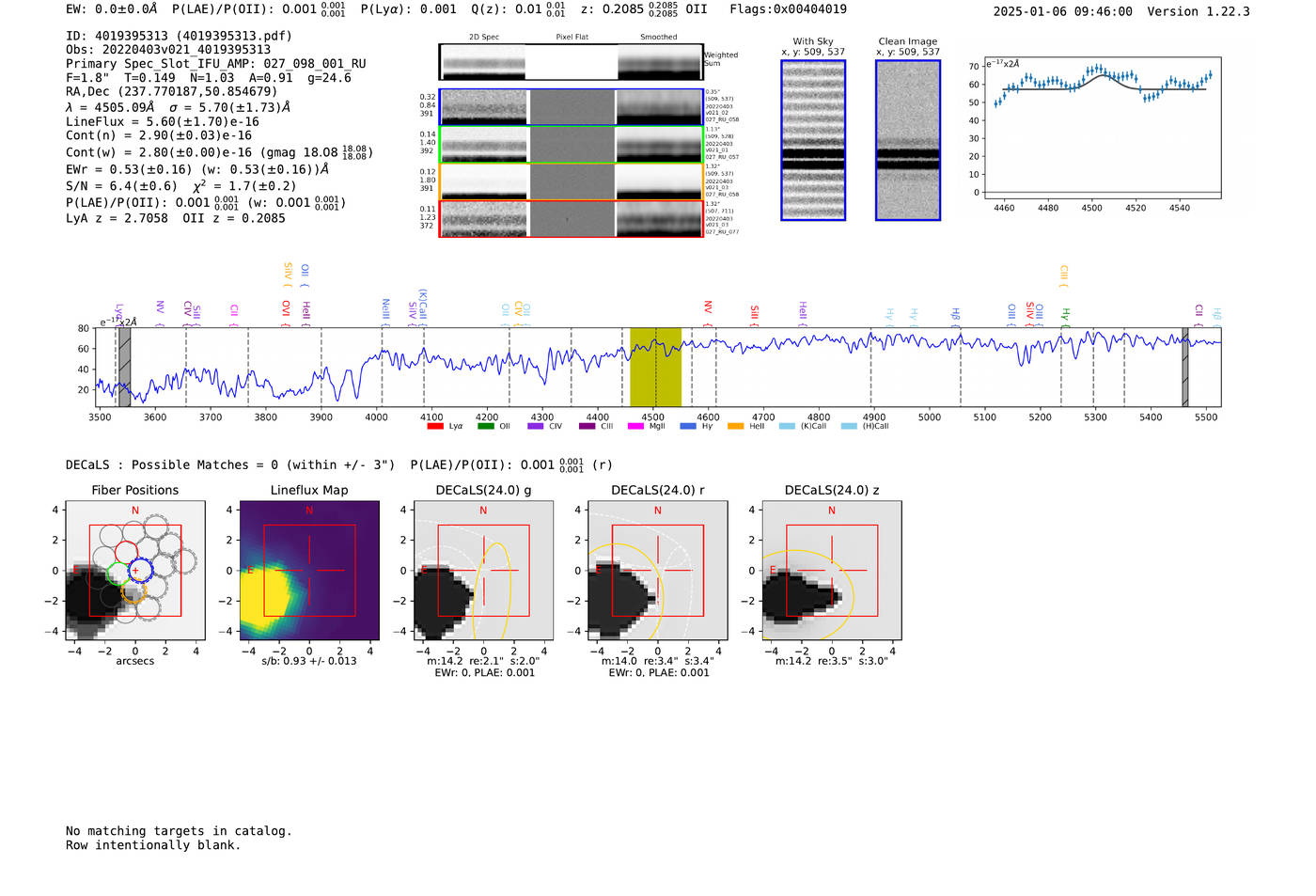The height and width of the screenshot is (896, 1316).
Task: Click the 'Row intentionally blank.' text
Action: point(153,845)
